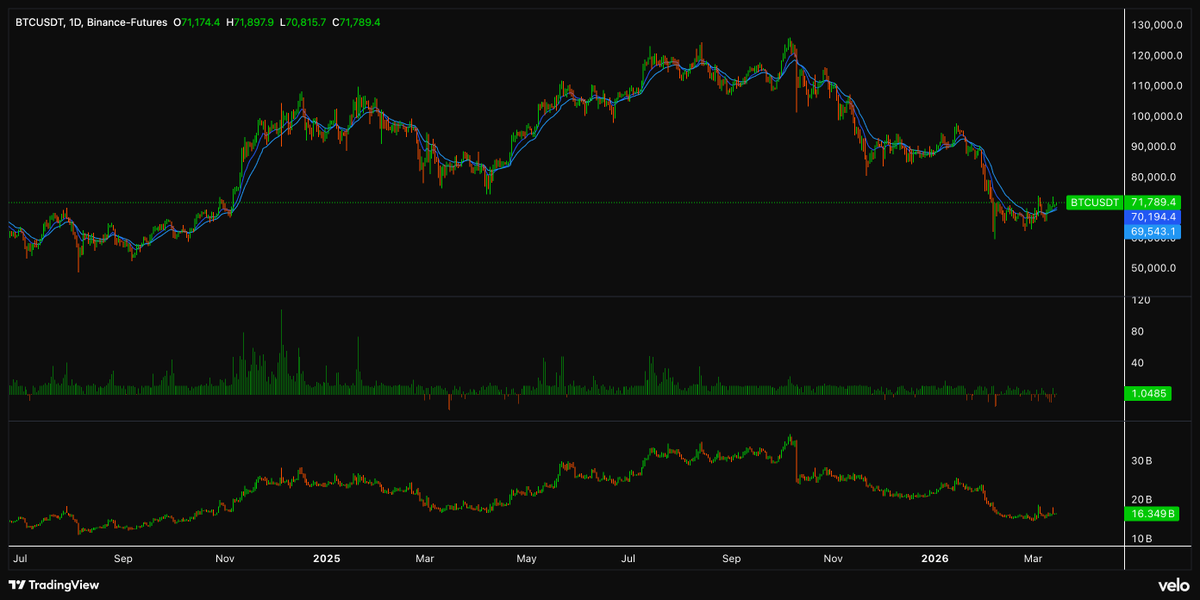The image size is (1200, 600).
Task: Click the 40 level on the volume axis
Action: point(1138,362)
